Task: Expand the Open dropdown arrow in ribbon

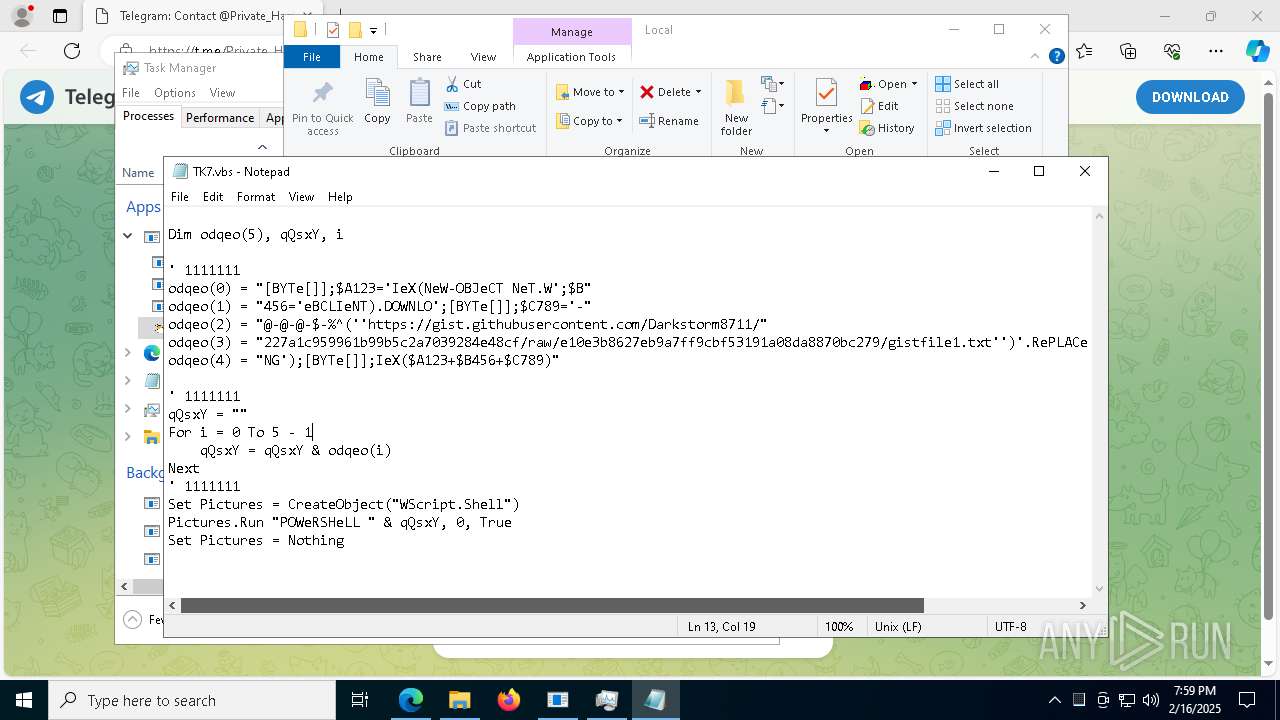Action: coord(914,84)
